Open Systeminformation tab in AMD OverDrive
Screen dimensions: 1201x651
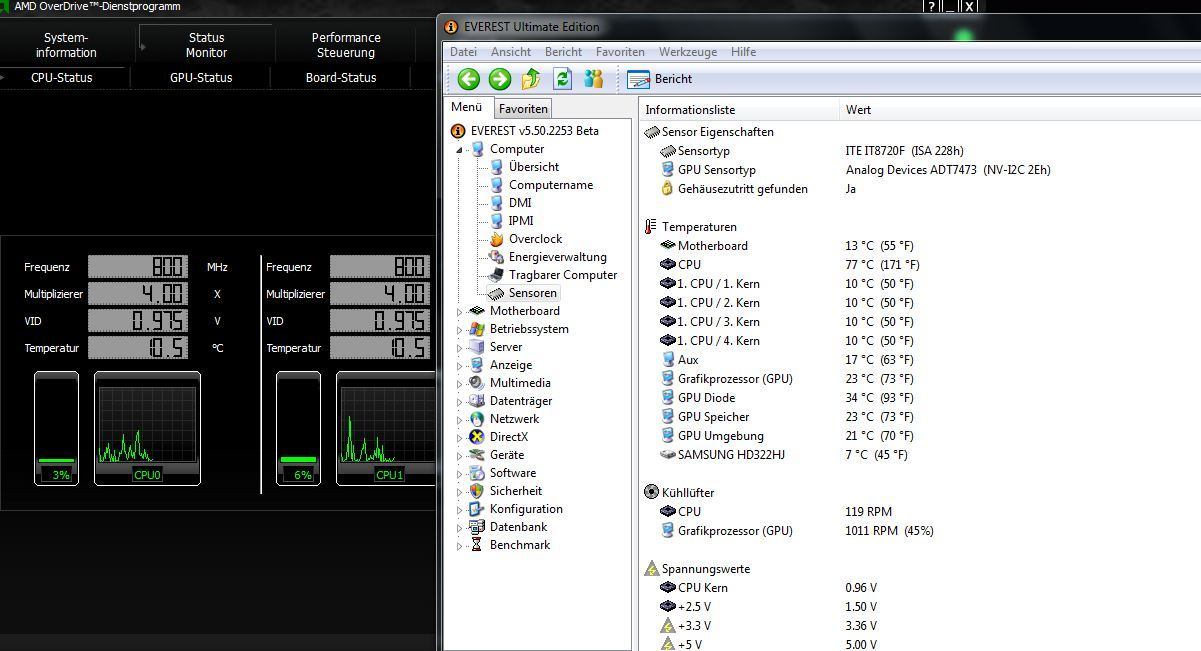66,45
